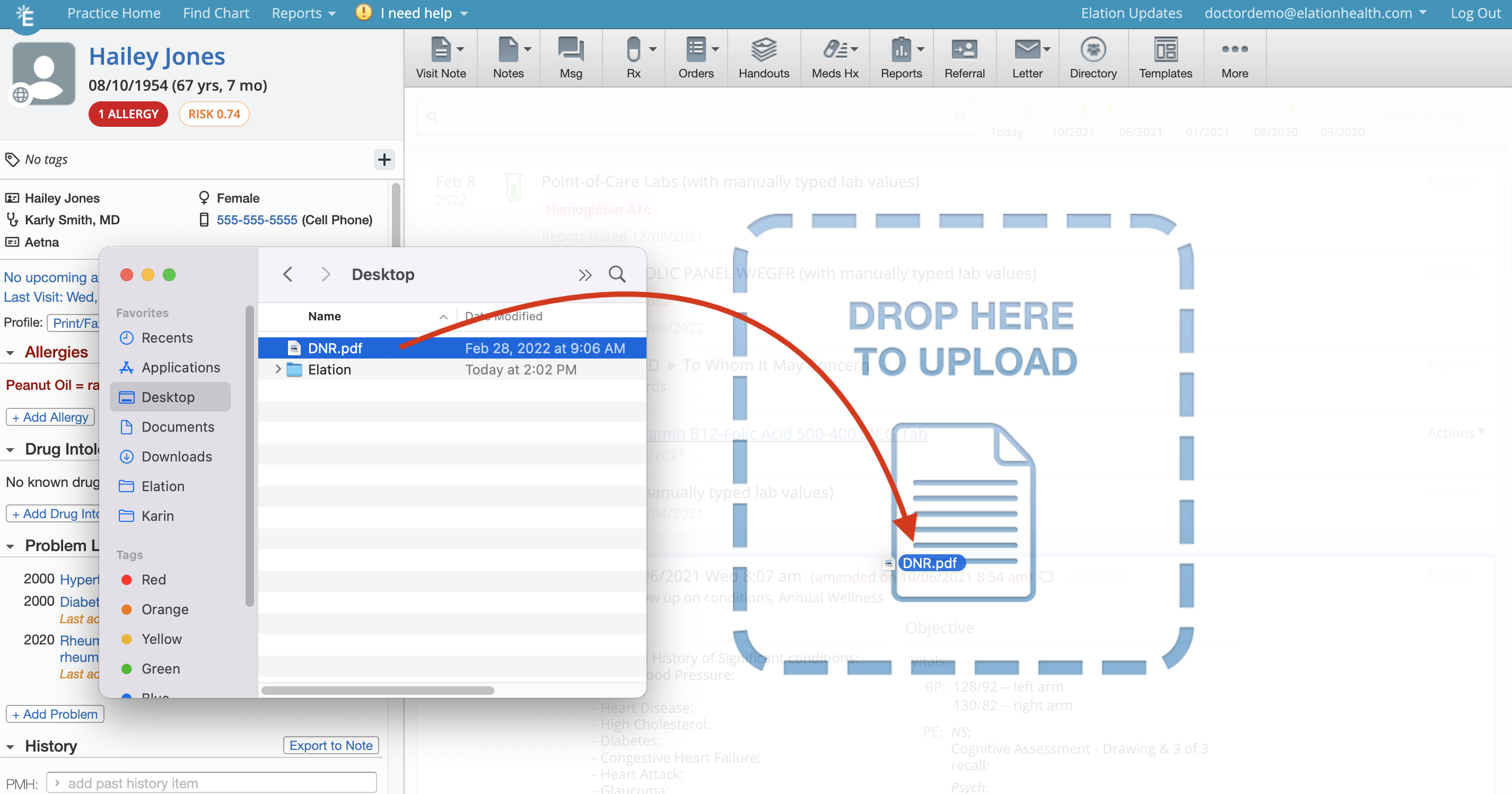Open the Templates panel
Viewport: 1512px width, 794px height.
1165,56
